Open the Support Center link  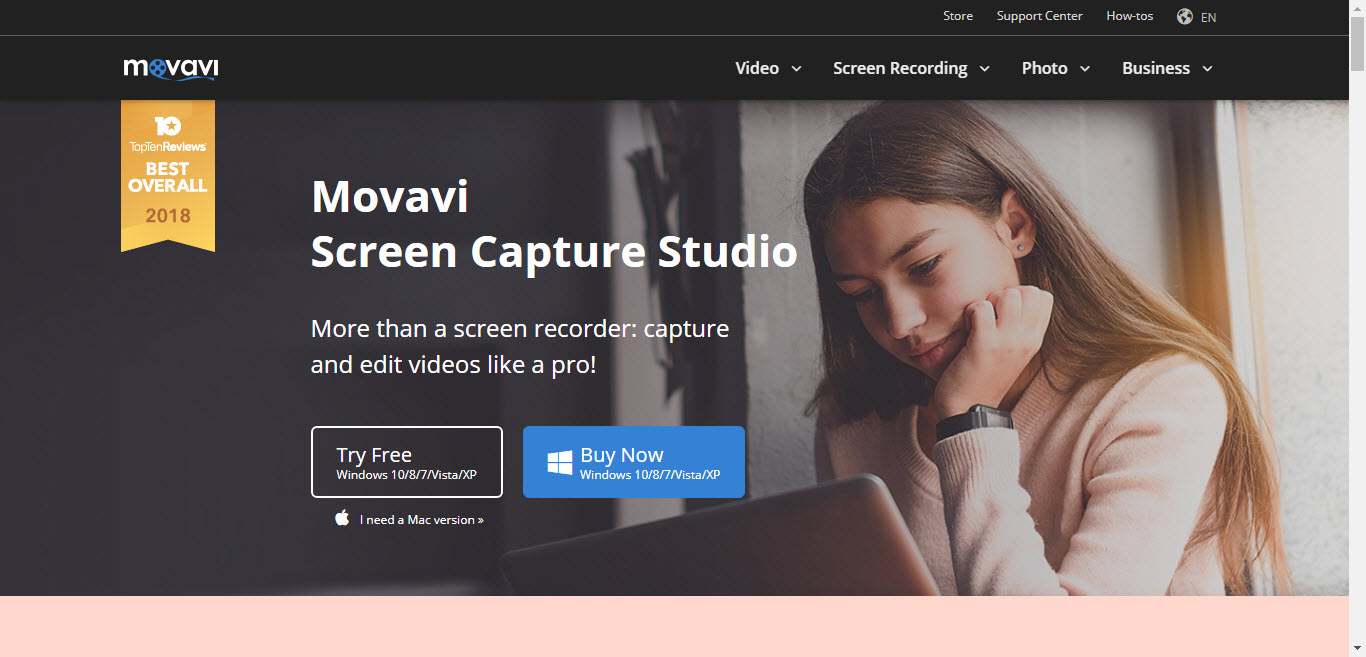(1039, 16)
